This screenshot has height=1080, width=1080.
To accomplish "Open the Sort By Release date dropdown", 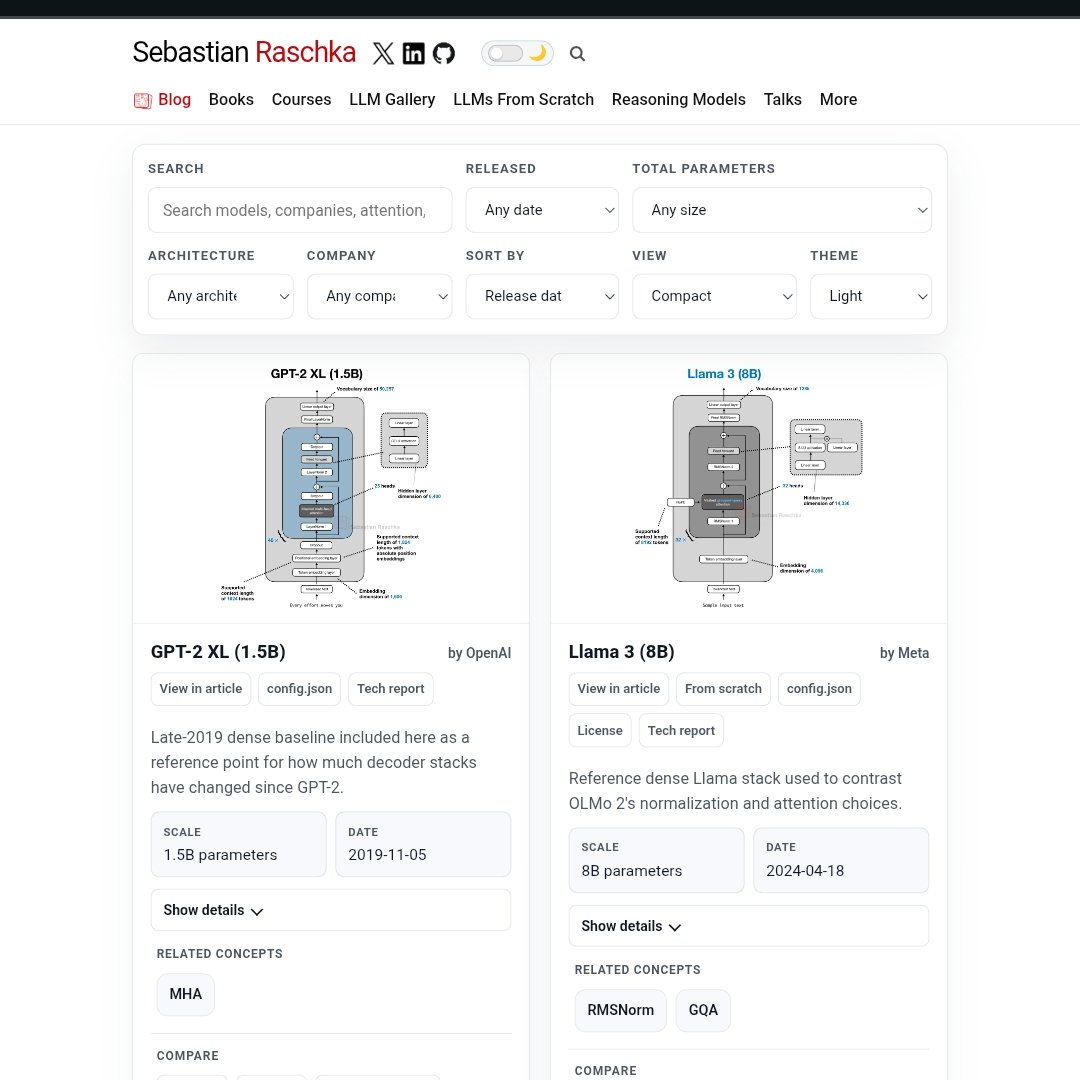I will [542, 296].
